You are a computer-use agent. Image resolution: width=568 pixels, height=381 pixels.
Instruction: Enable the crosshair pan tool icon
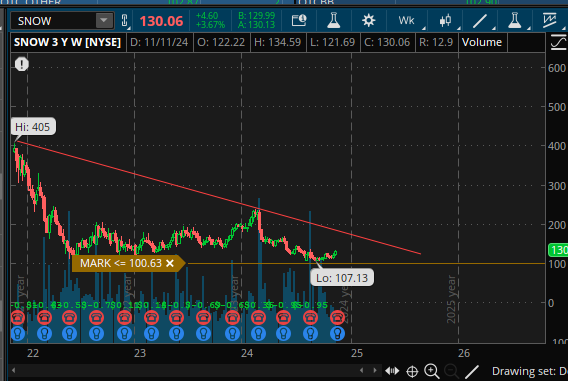412,371
